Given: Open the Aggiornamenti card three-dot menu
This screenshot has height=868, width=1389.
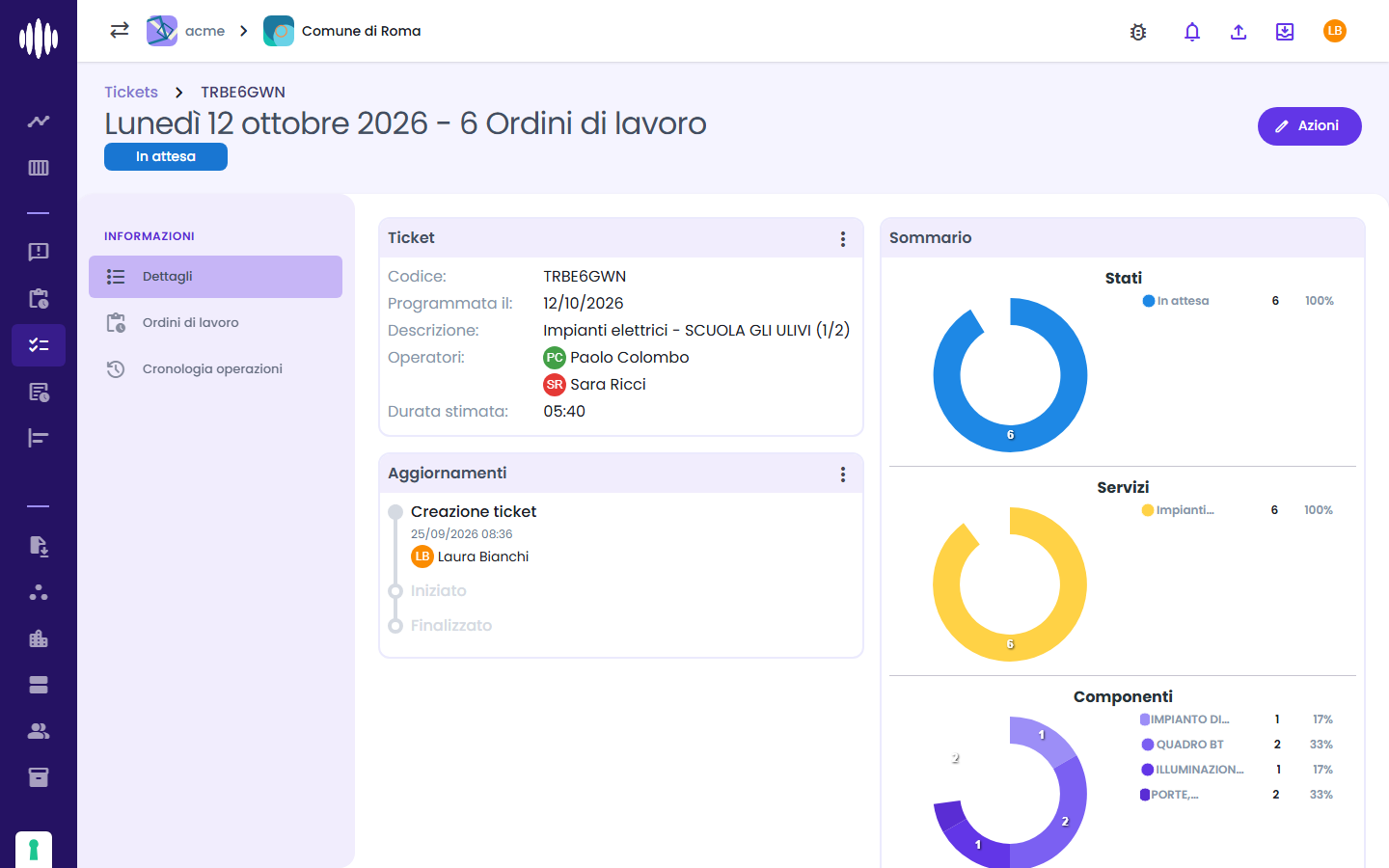Looking at the screenshot, I should click(x=843, y=475).
